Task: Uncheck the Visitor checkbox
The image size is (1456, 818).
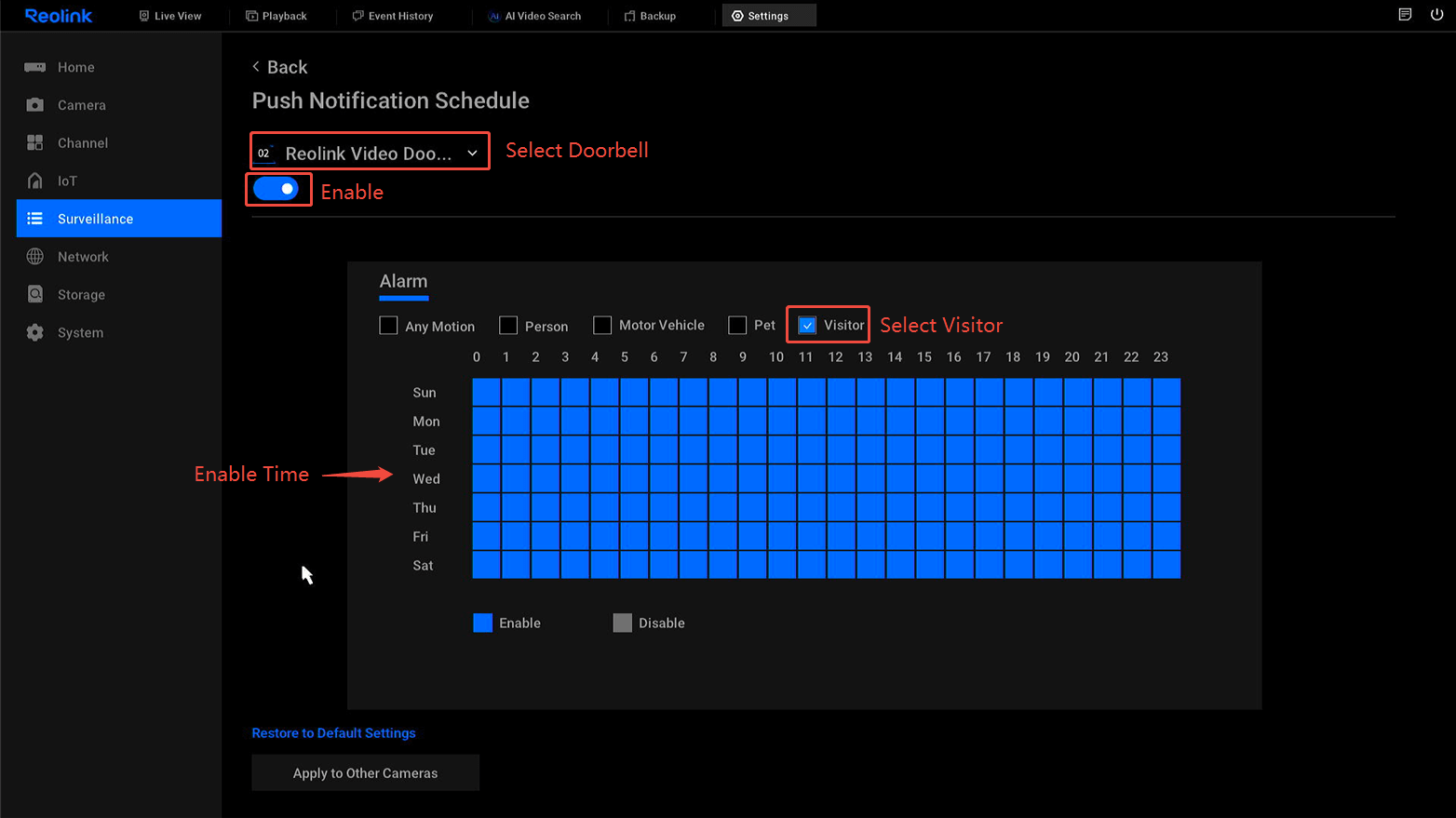Action: click(807, 325)
